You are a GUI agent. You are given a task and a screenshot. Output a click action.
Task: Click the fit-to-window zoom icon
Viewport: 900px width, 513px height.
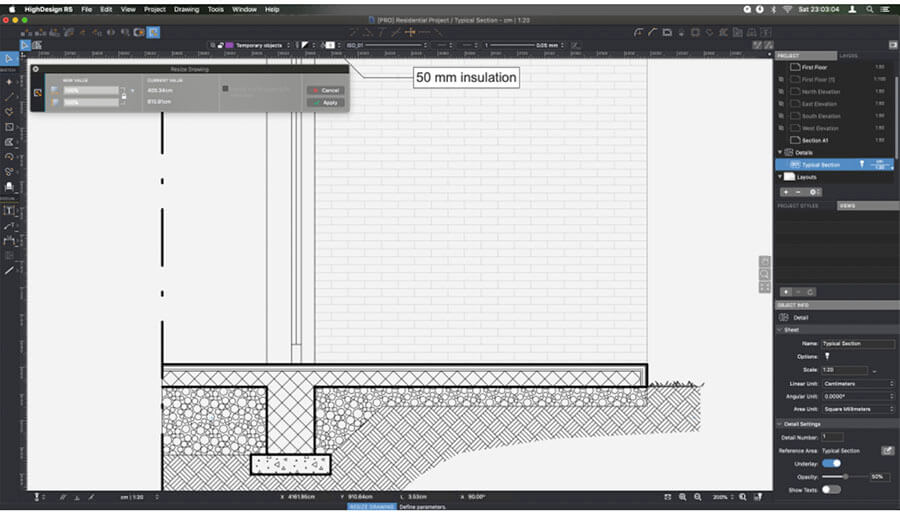(667, 496)
